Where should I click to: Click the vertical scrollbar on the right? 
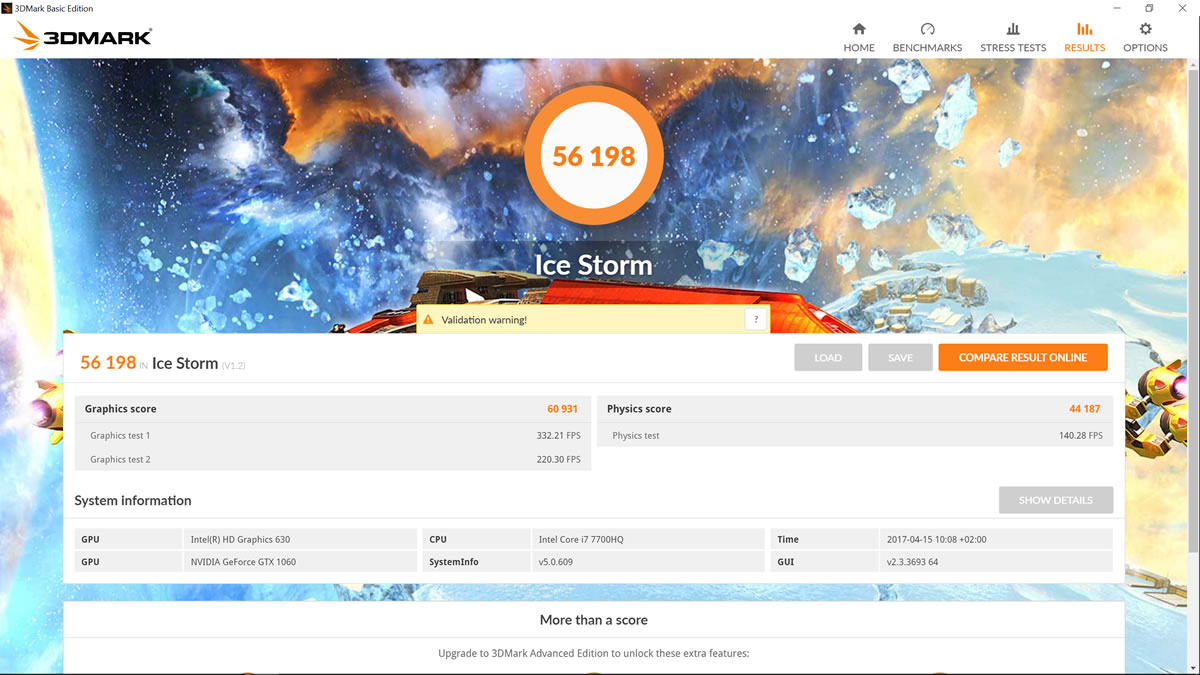pyautogui.click(x=1194, y=310)
